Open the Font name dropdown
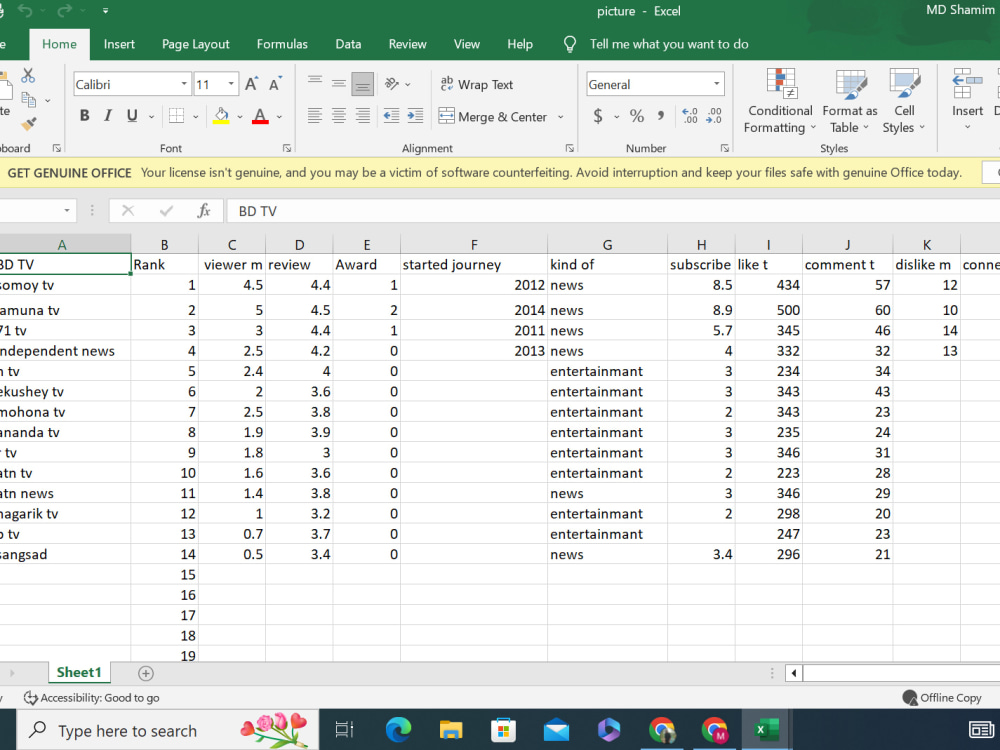Image resolution: width=1000 pixels, height=750 pixels. 183,84
